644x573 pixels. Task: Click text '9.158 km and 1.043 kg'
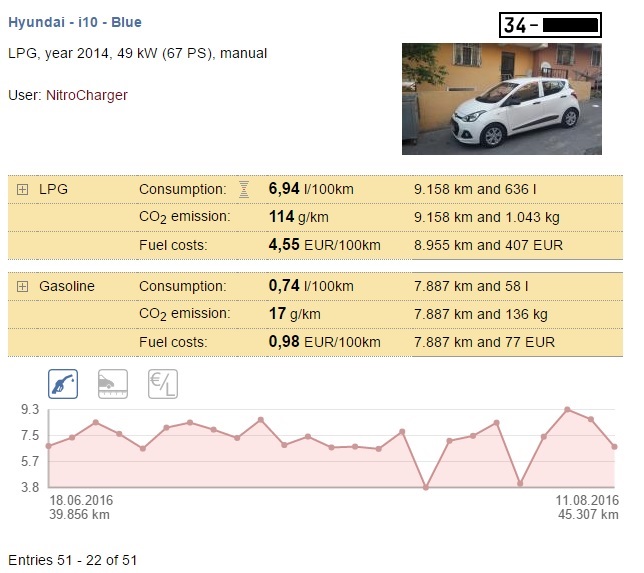point(487,217)
